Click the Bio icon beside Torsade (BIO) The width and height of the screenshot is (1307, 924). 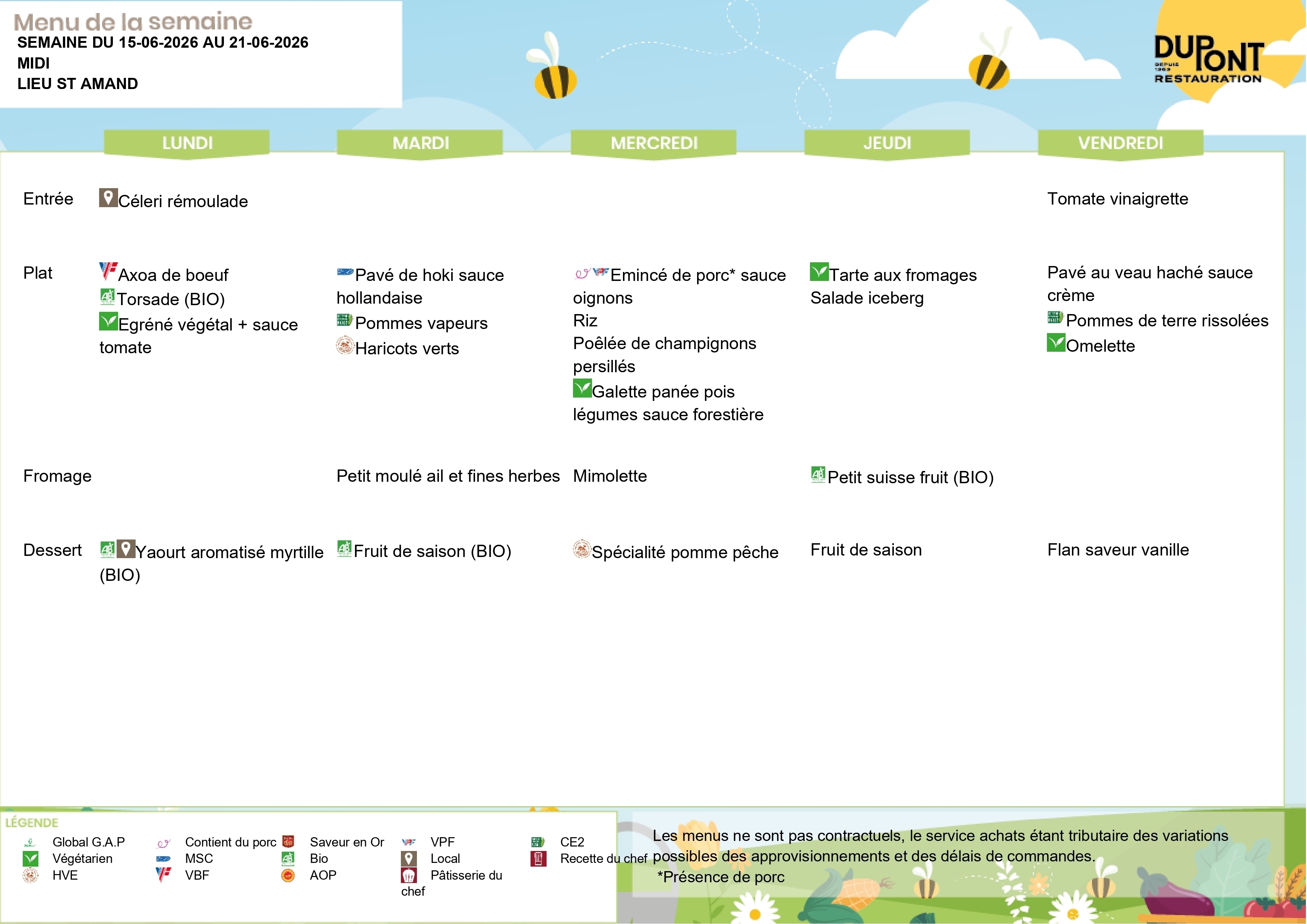108,297
